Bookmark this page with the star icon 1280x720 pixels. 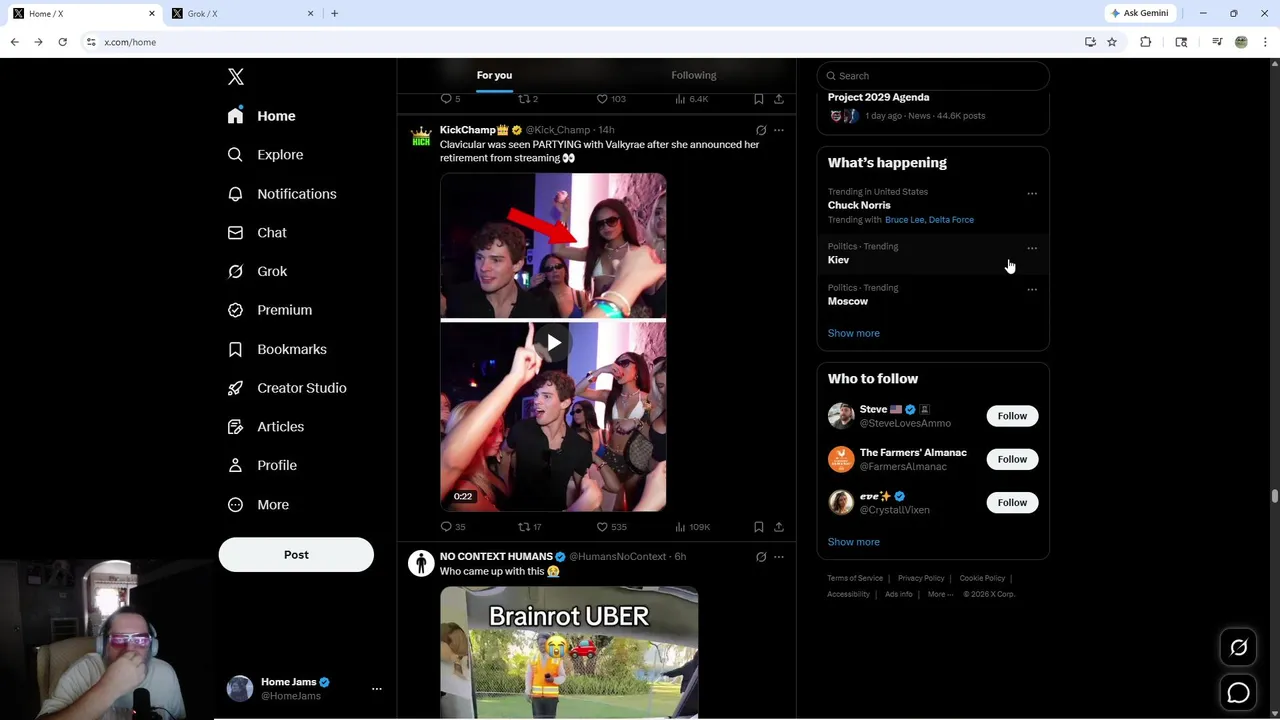point(1112,42)
